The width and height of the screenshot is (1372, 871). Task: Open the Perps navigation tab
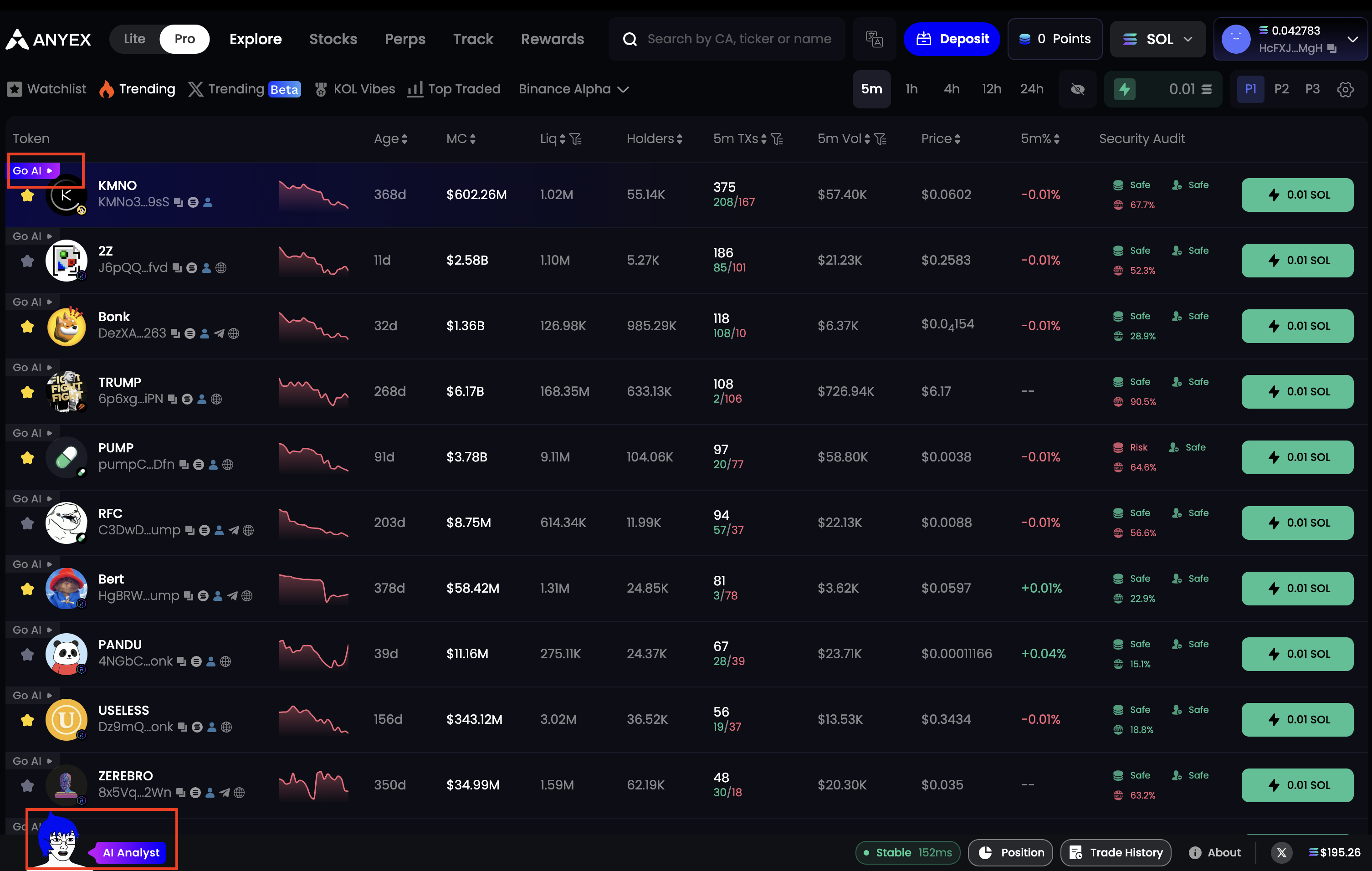coord(404,39)
